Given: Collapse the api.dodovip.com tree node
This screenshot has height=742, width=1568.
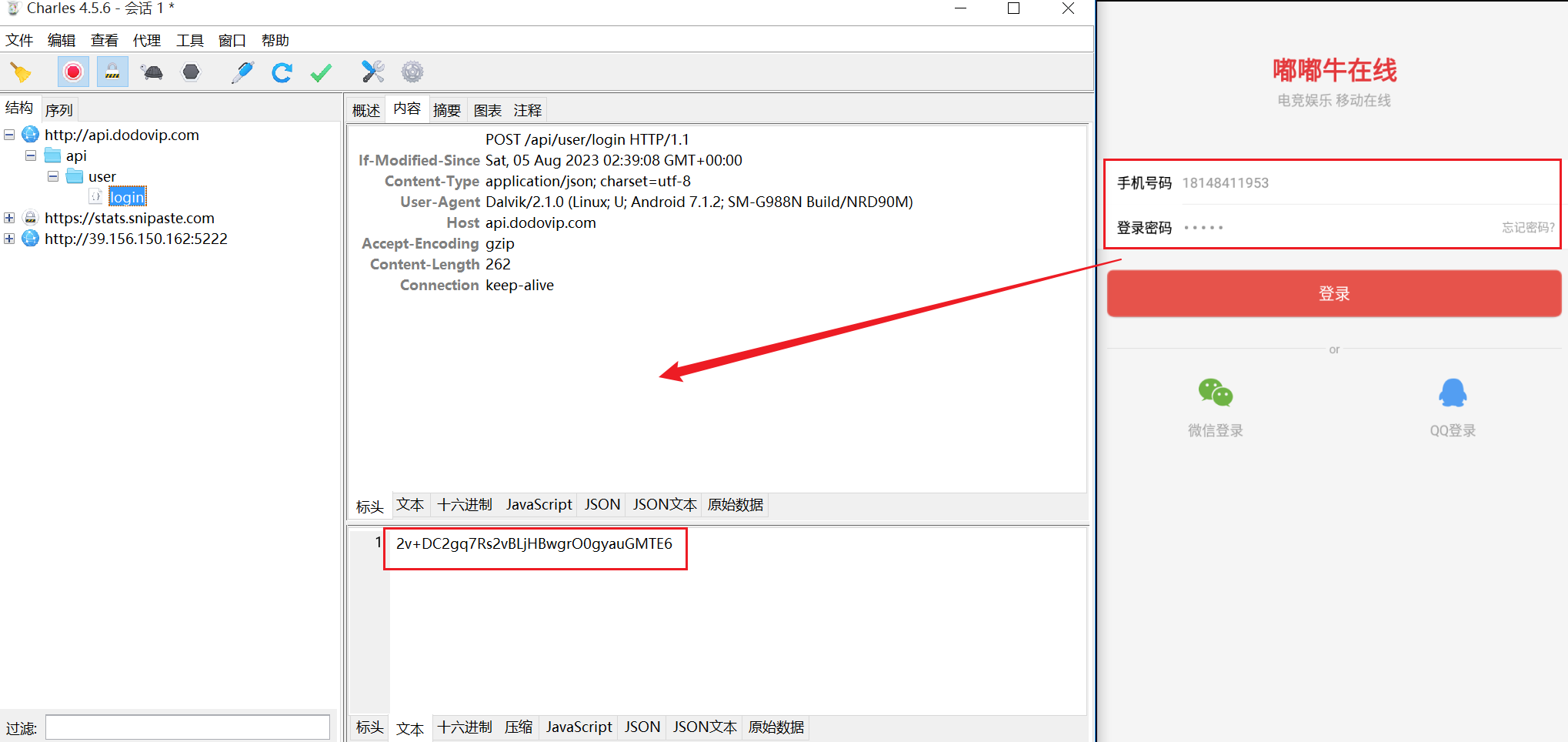Looking at the screenshot, I should [x=9, y=135].
